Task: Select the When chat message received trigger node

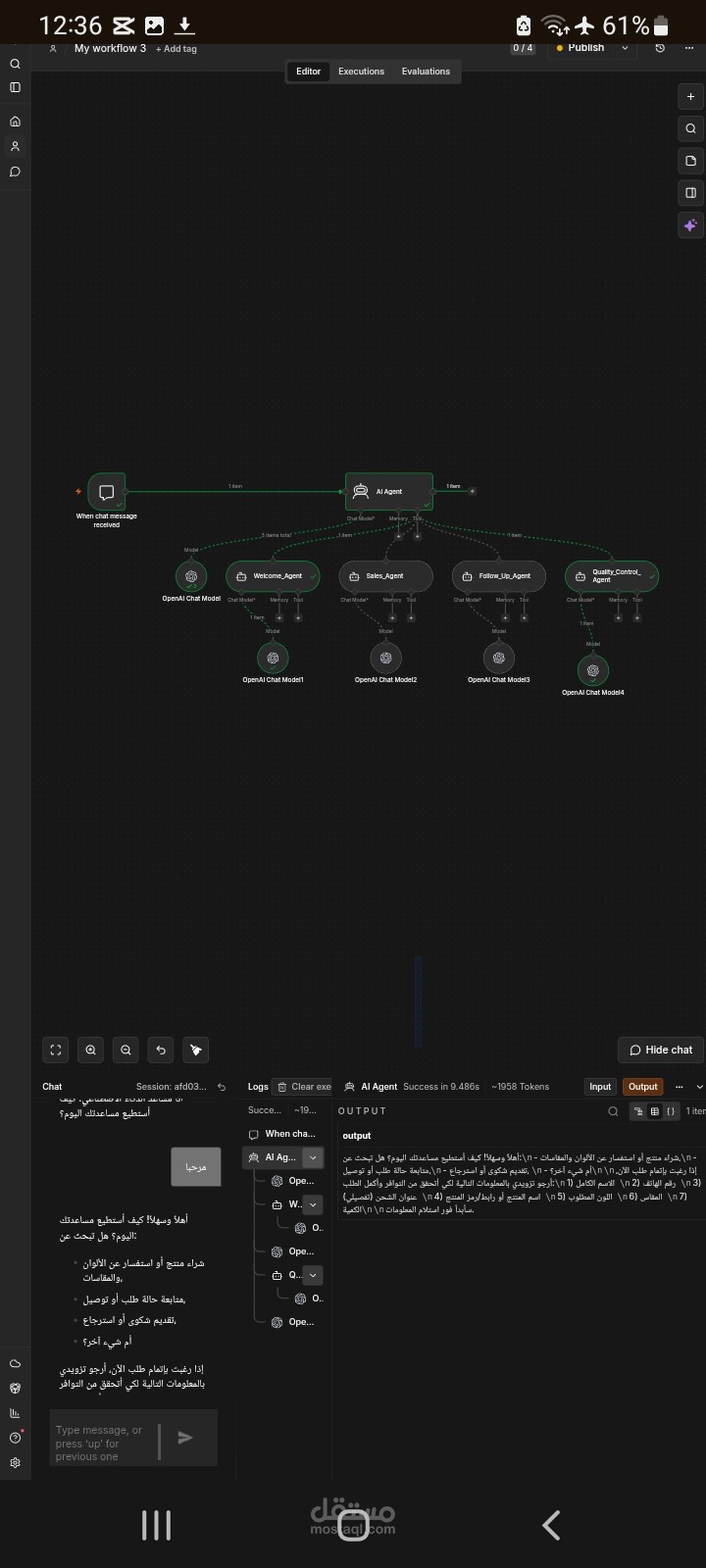Action: (107, 492)
